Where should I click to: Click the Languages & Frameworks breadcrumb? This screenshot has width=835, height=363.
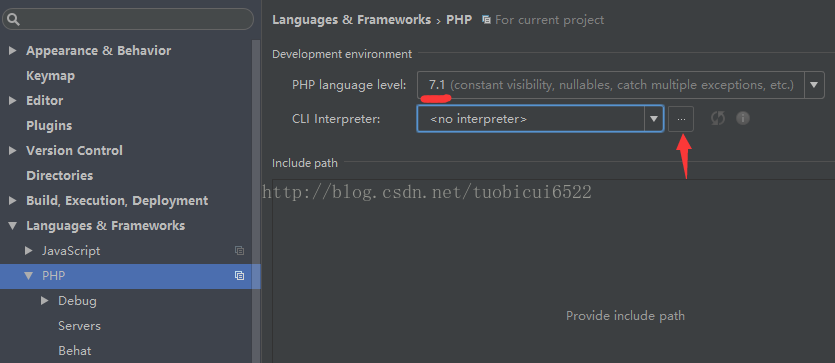tap(351, 20)
